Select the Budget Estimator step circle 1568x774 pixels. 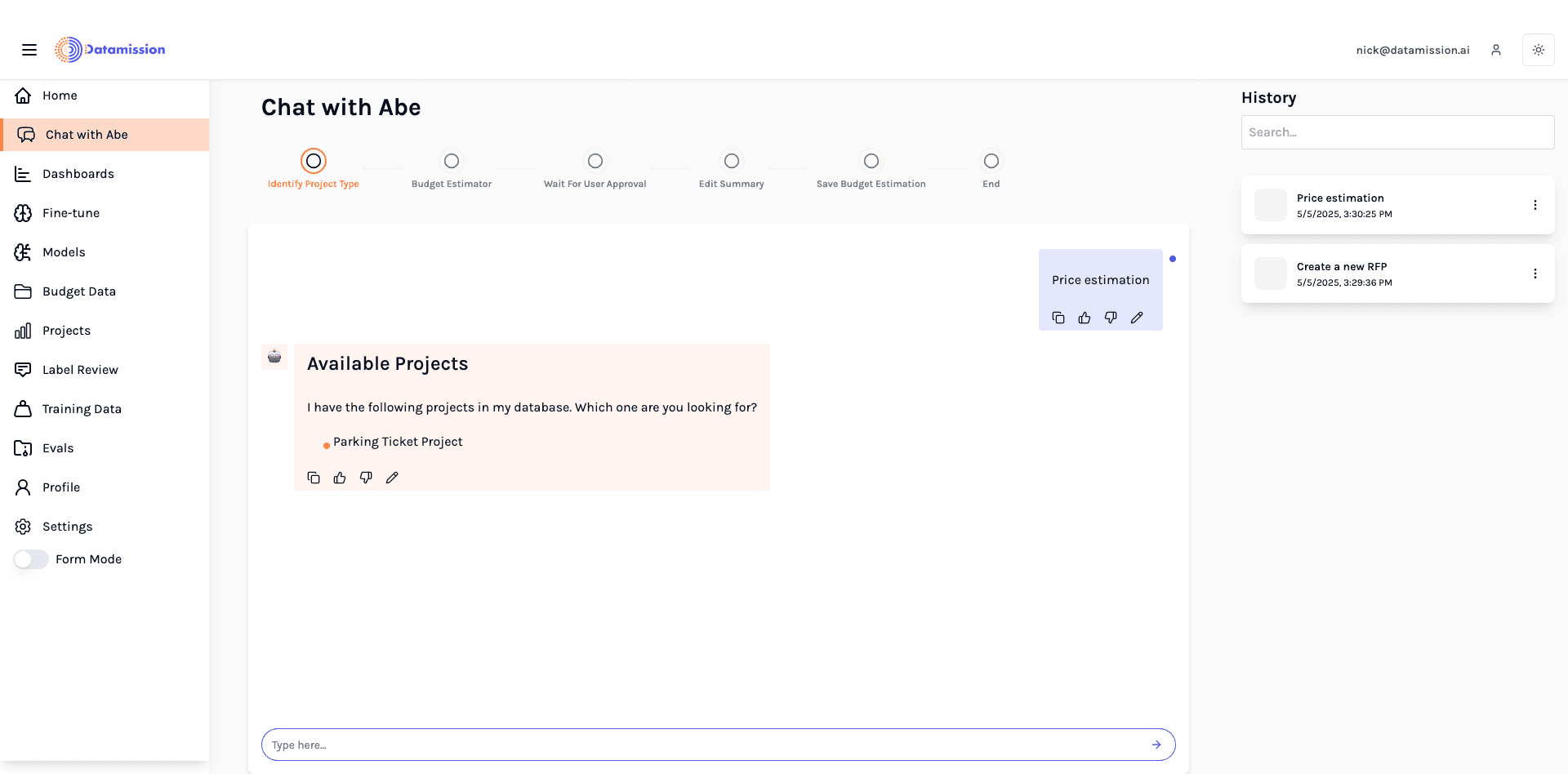(452, 161)
